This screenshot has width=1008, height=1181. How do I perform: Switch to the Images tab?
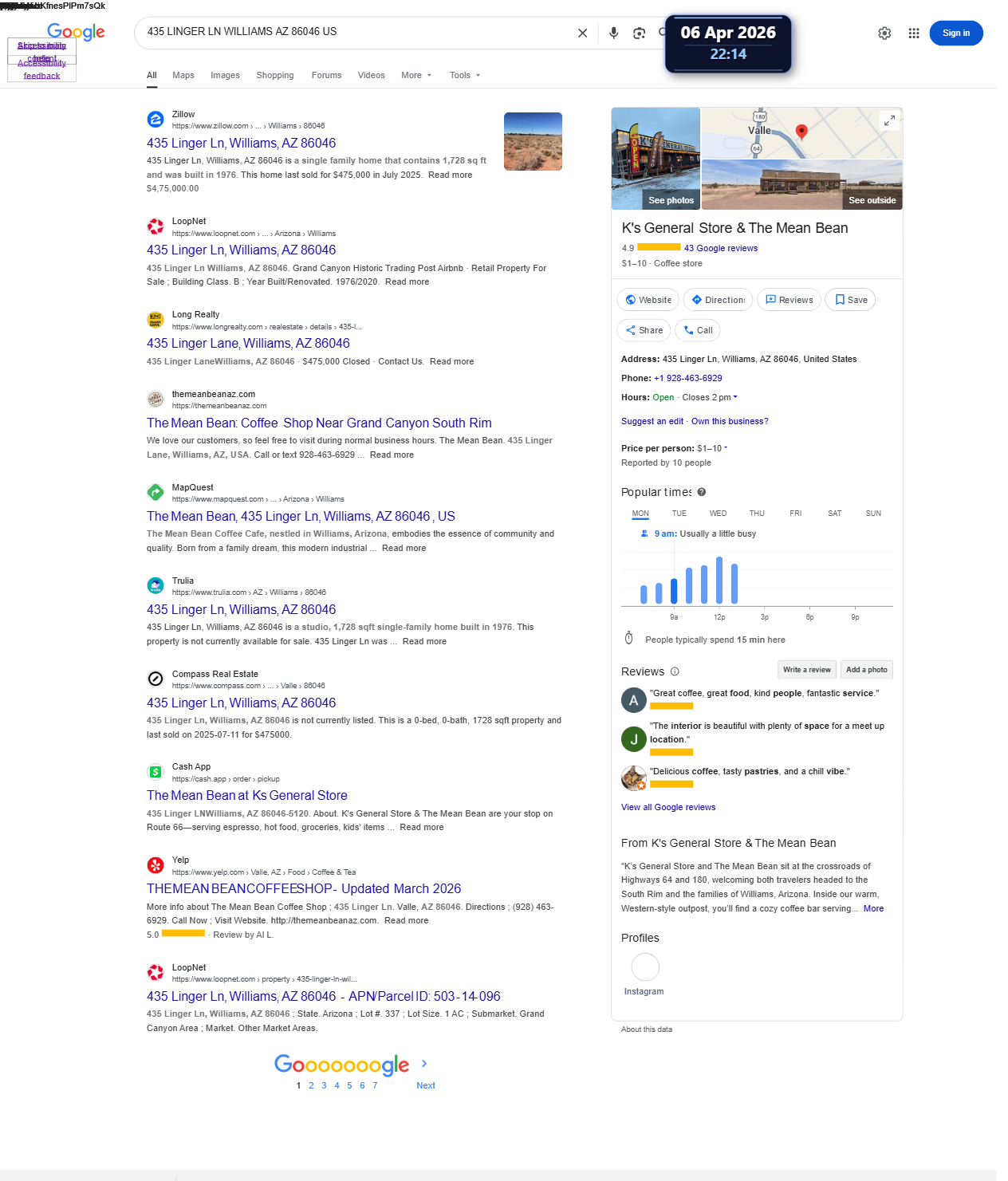tap(225, 75)
